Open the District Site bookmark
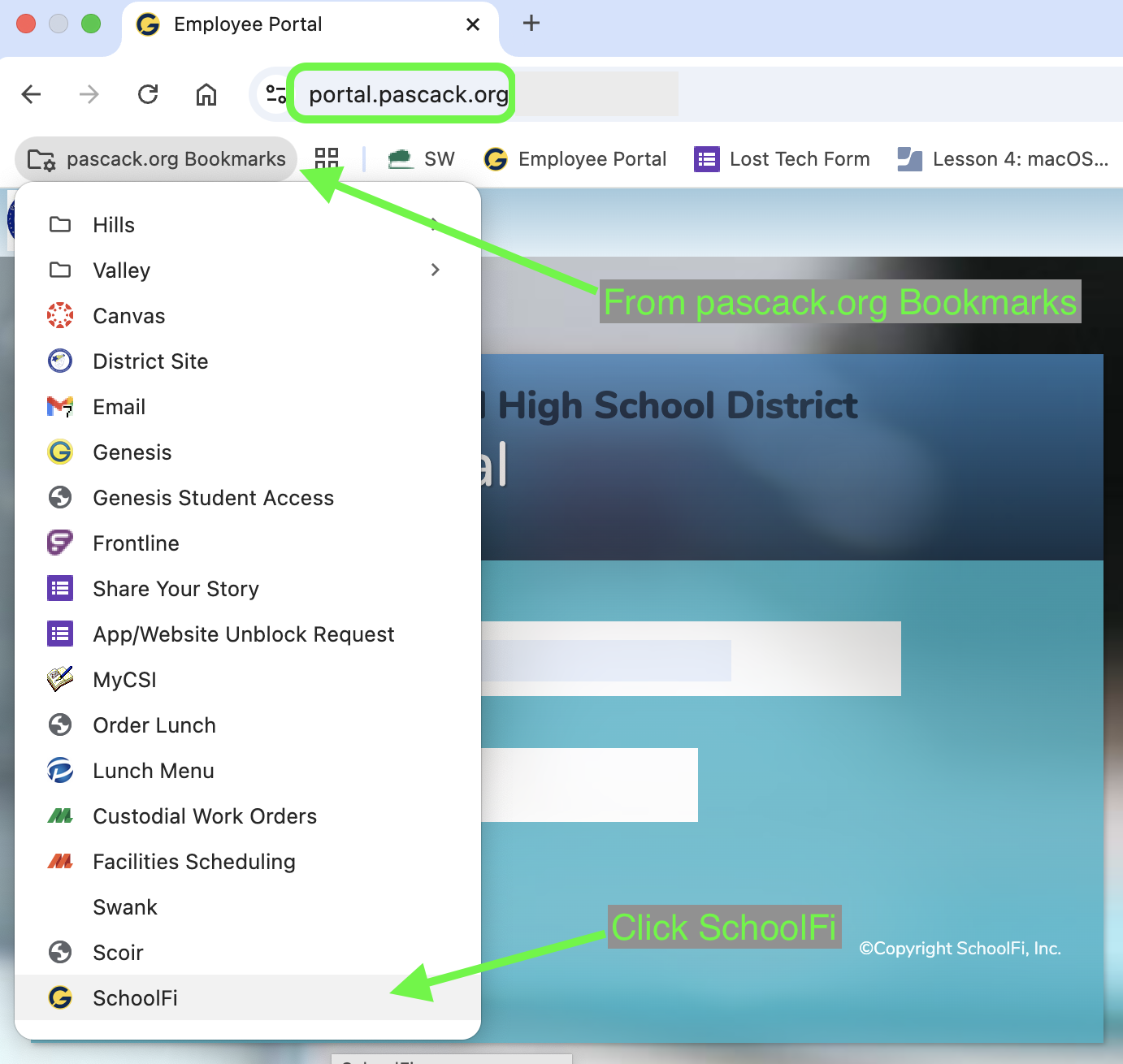Viewport: 1123px width, 1064px height. [x=248, y=361]
